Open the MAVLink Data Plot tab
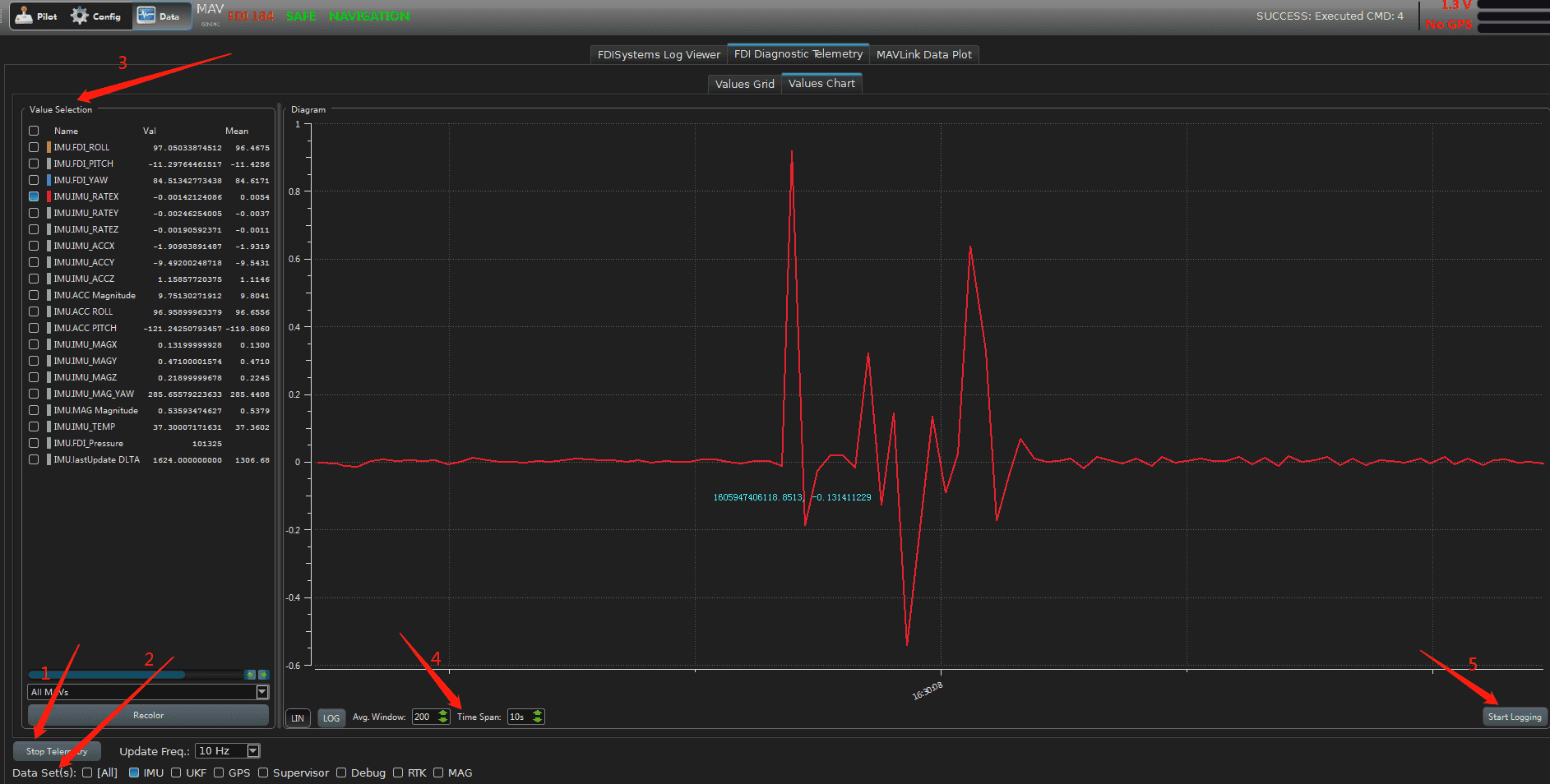Viewport: 1550px width, 784px height. (x=923, y=54)
